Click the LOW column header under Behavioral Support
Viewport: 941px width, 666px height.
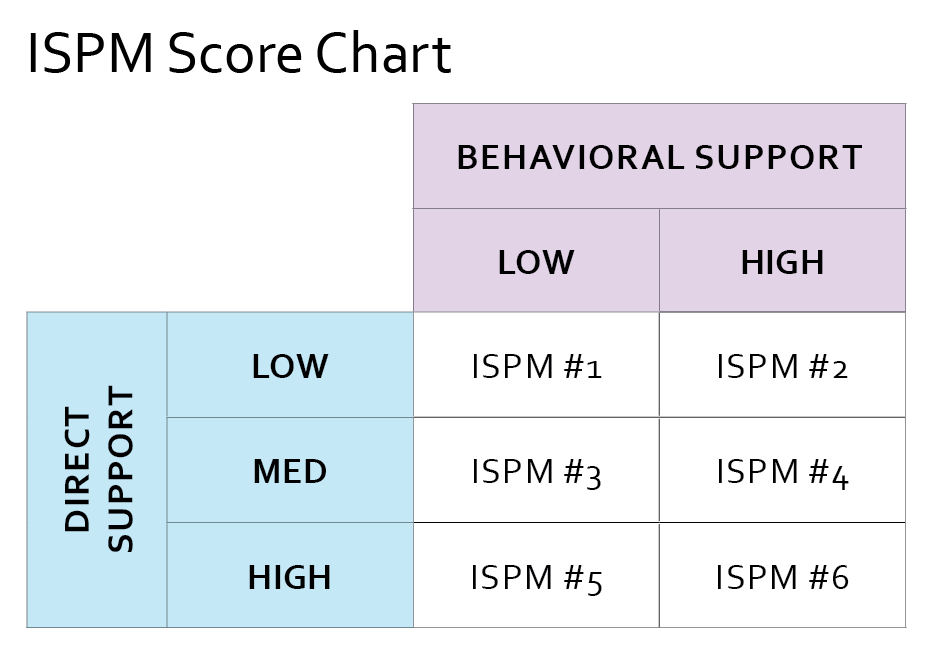(x=536, y=262)
